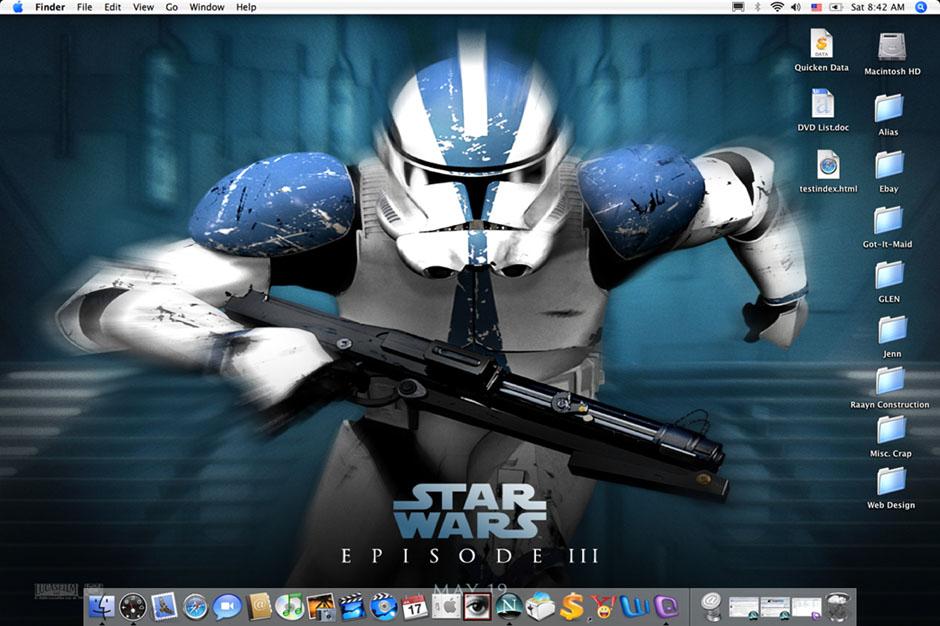Open System Preferences Apple-logo icon in Dock
This screenshot has width=940, height=626.
pyautogui.click(x=446, y=607)
